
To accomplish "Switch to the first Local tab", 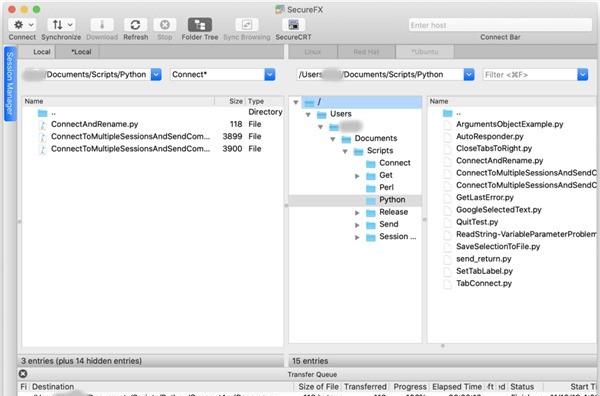I will [x=41, y=52].
